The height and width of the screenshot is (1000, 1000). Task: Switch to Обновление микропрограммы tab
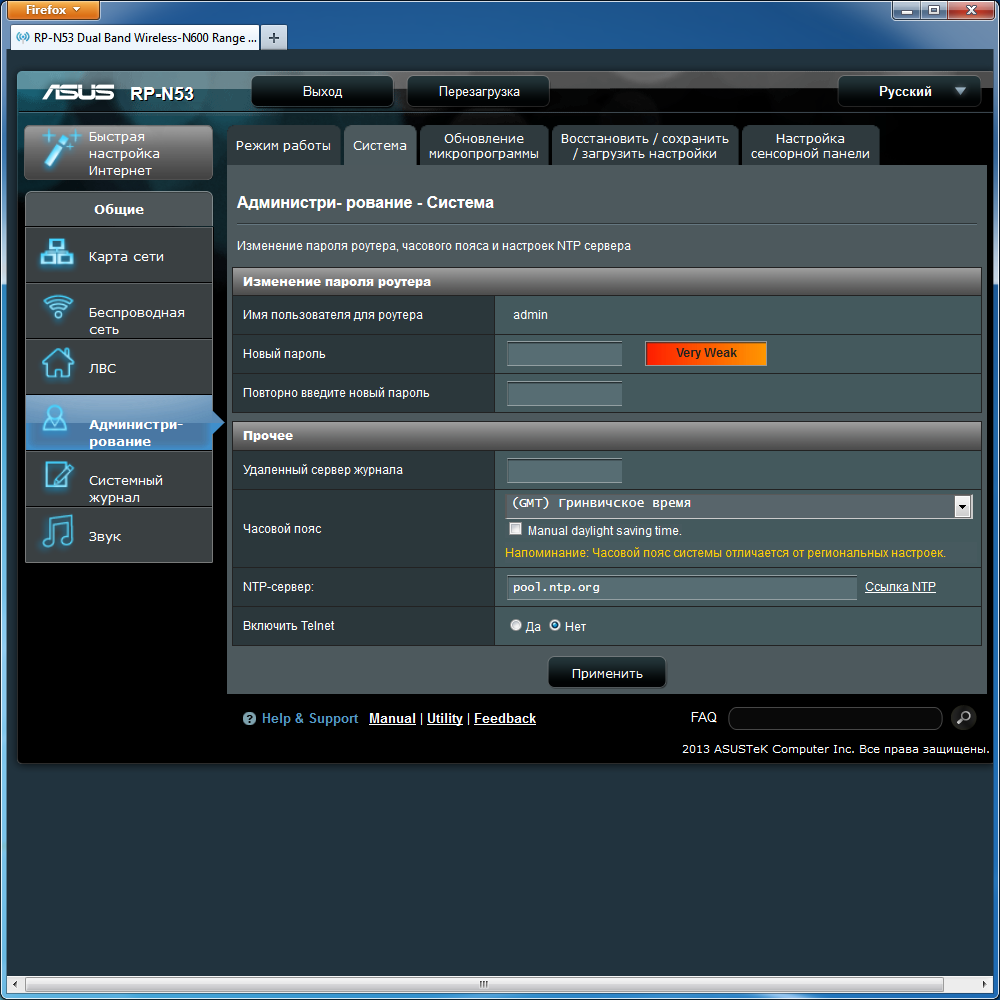483,145
